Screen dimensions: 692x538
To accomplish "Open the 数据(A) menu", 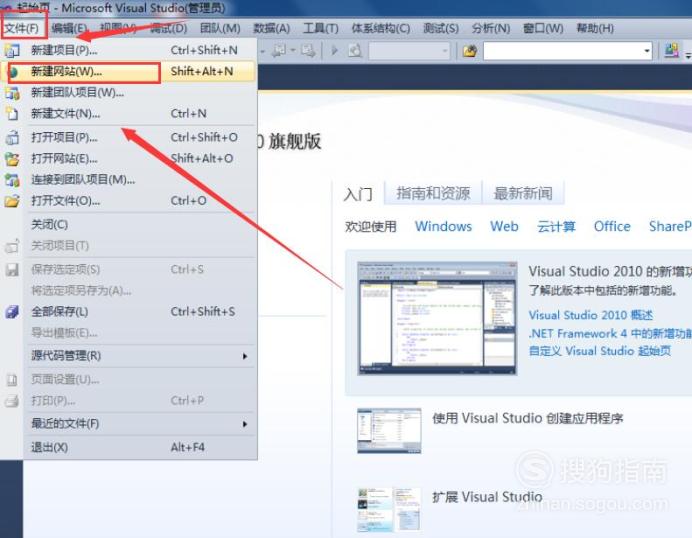I will coord(271,28).
